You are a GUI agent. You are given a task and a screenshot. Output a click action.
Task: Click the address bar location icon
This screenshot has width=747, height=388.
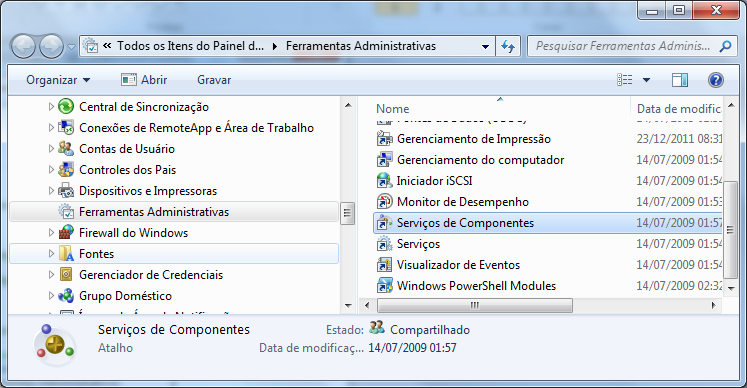click(x=91, y=46)
